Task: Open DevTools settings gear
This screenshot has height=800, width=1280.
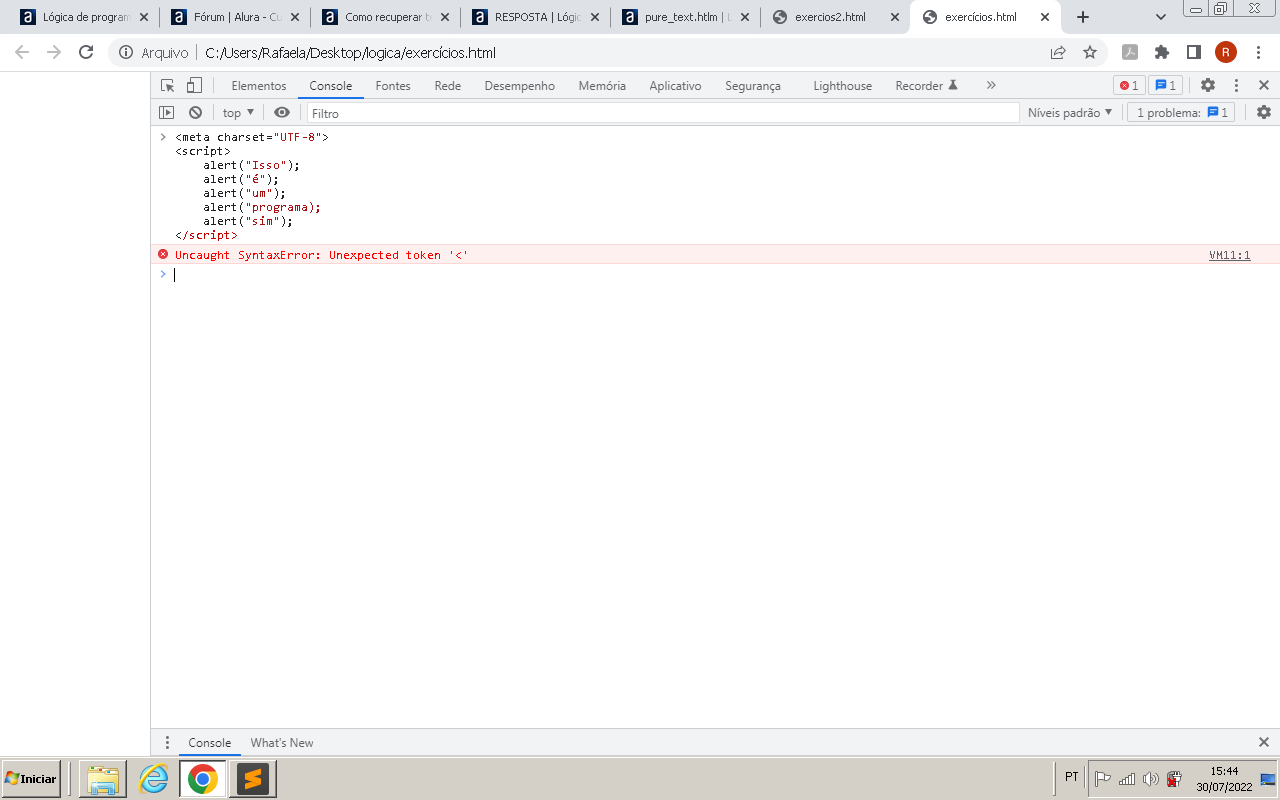Action: pyautogui.click(x=1208, y=86)
